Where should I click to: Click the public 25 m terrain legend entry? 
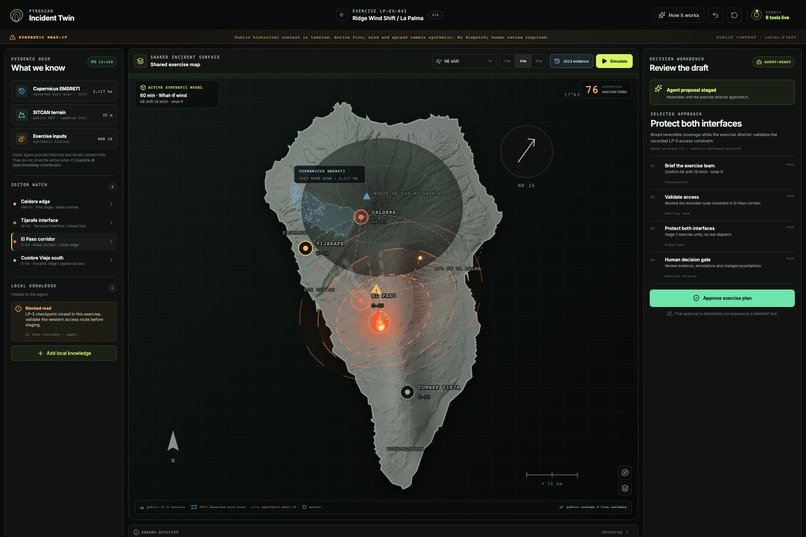click(x=162, y=507)
